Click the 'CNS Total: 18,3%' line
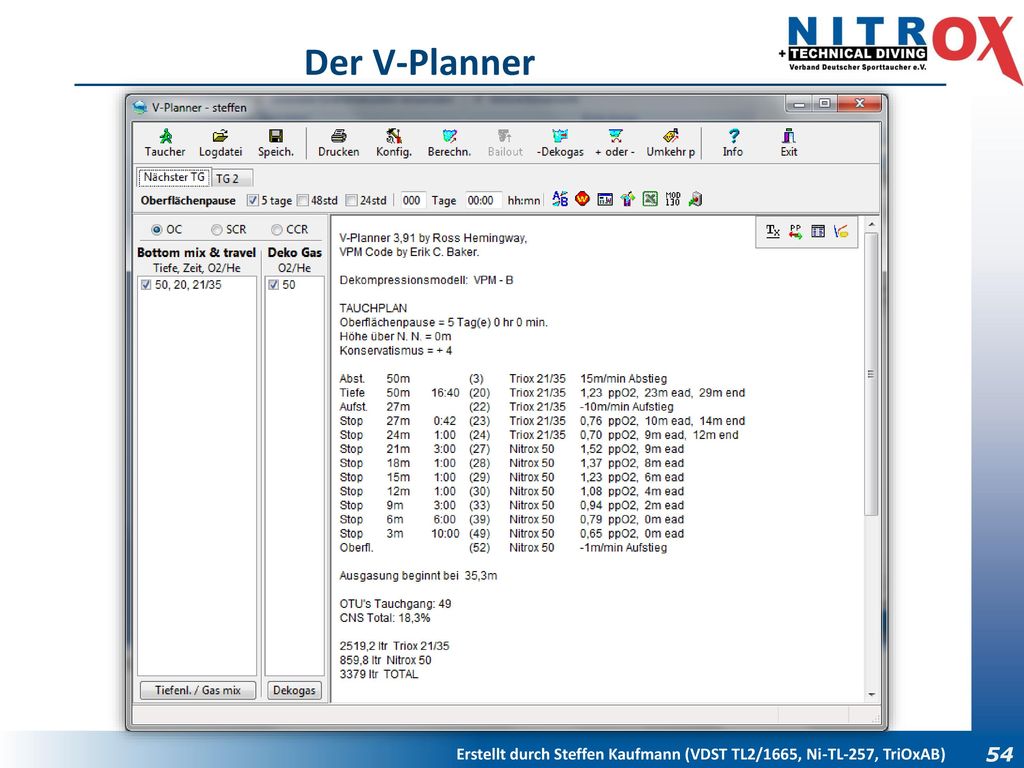The image size is (1024, 768). (x=385, y=618)
